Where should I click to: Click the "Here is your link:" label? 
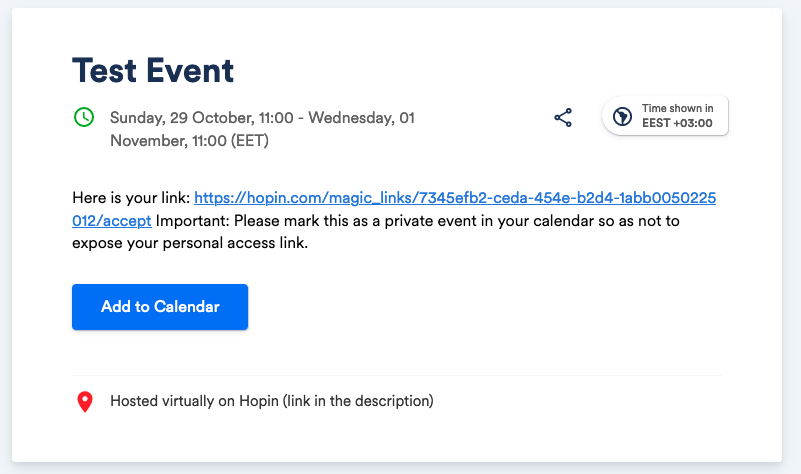point(131,198)
